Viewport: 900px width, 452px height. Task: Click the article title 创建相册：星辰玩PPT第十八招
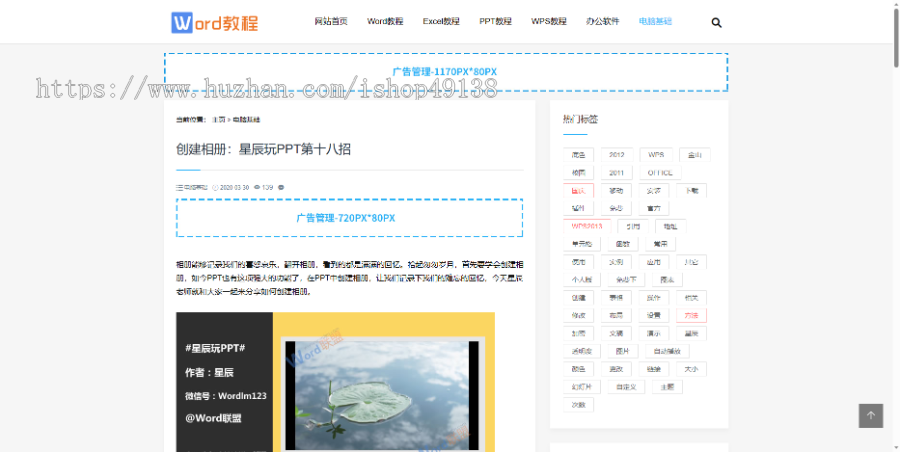(x=263, y=150)
